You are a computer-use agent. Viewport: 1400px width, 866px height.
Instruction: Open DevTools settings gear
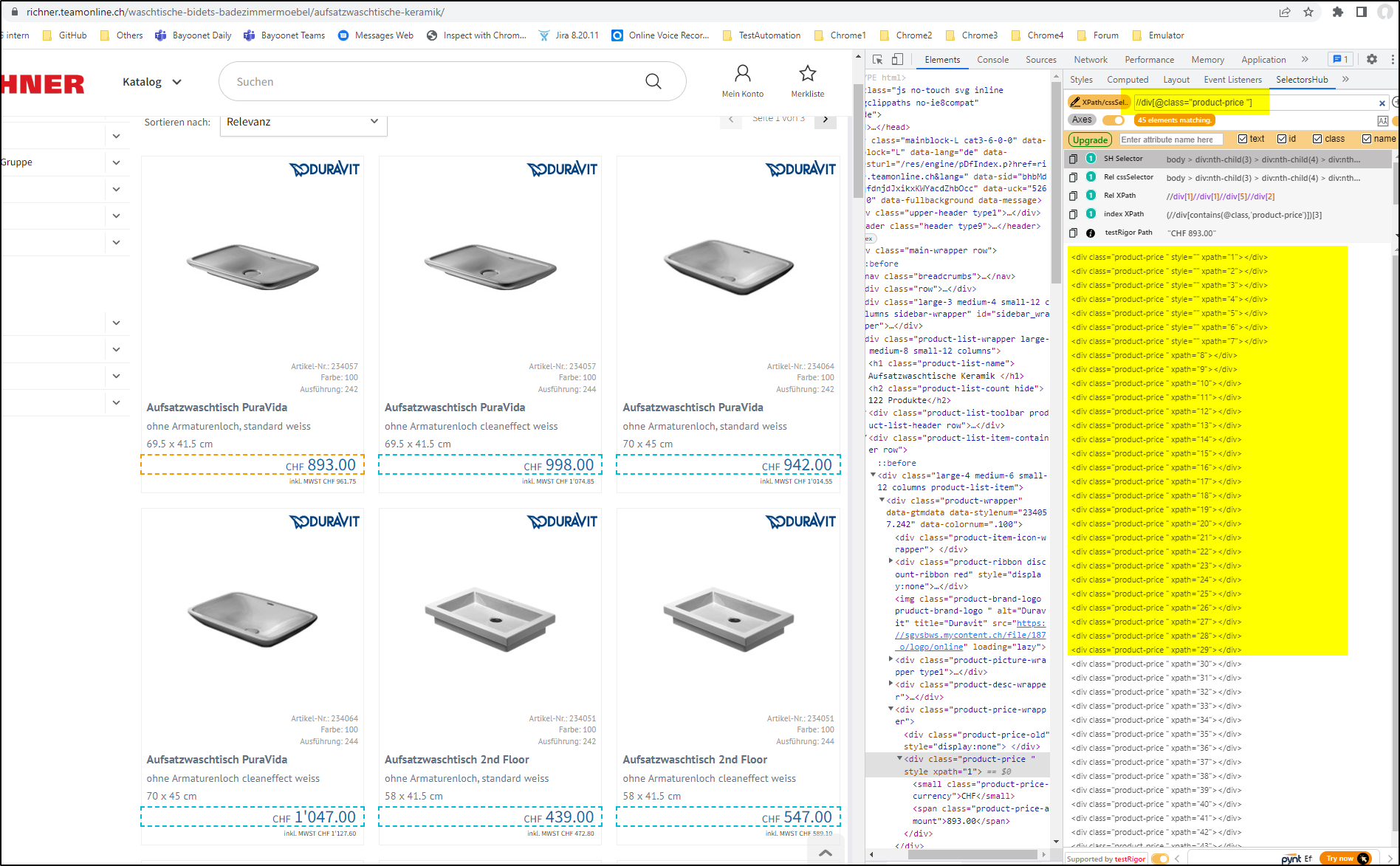[1371, 60]
